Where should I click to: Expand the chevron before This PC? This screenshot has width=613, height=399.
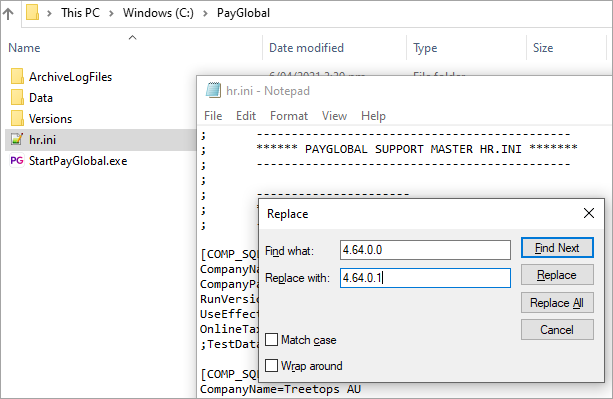[x=49, y=13]
